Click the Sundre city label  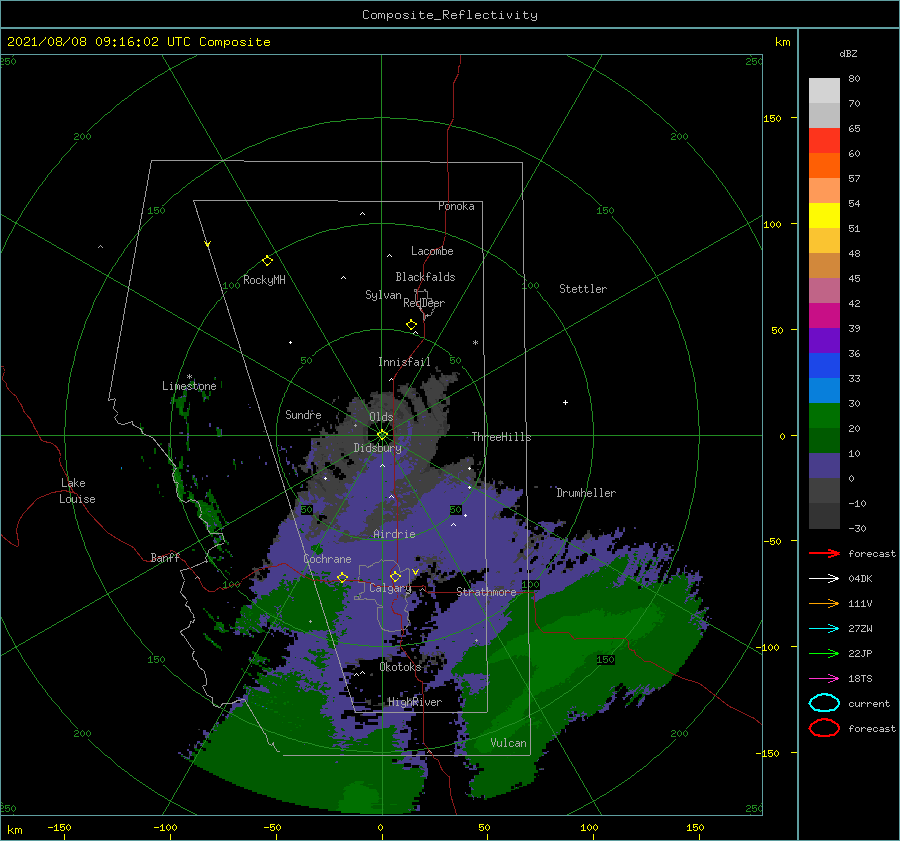303,414
